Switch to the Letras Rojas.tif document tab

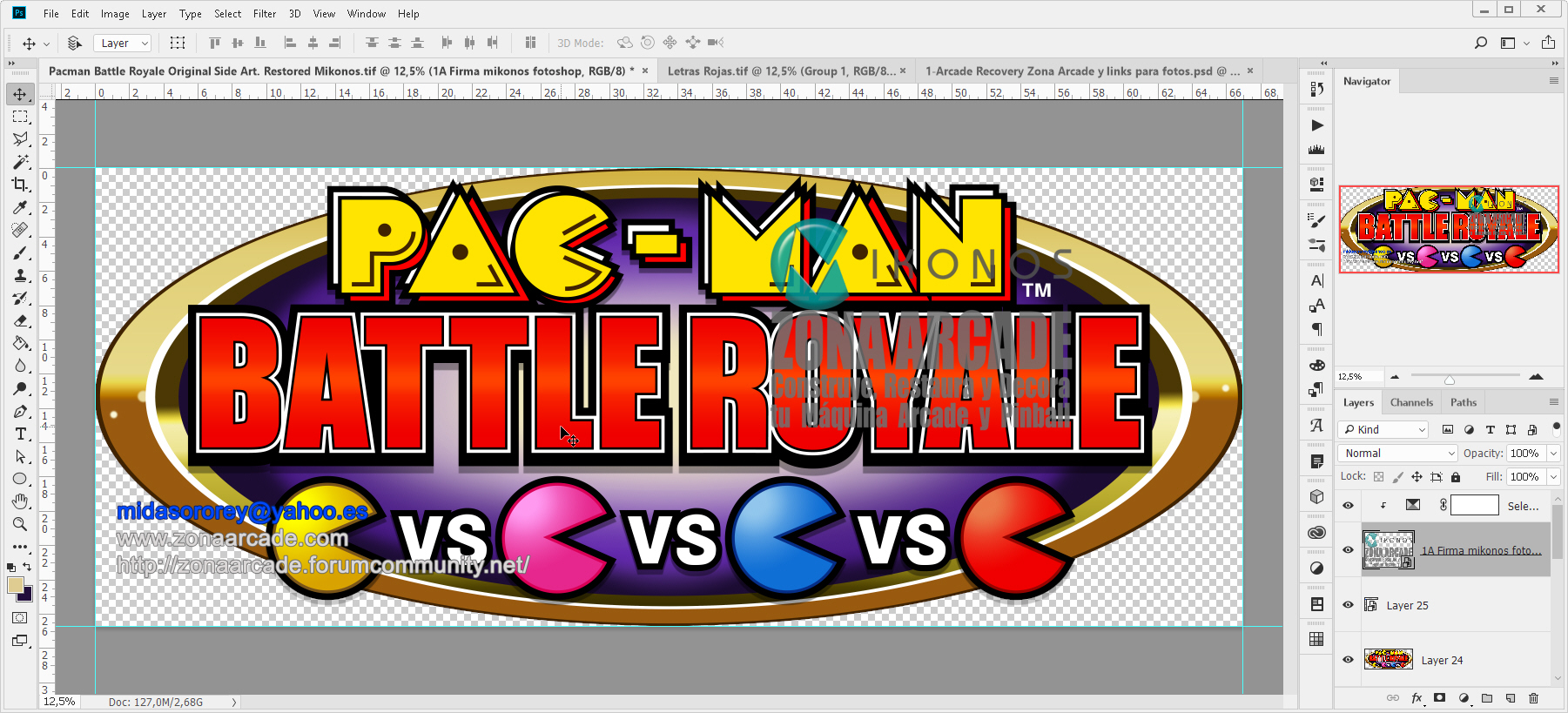tap(782, 71)
